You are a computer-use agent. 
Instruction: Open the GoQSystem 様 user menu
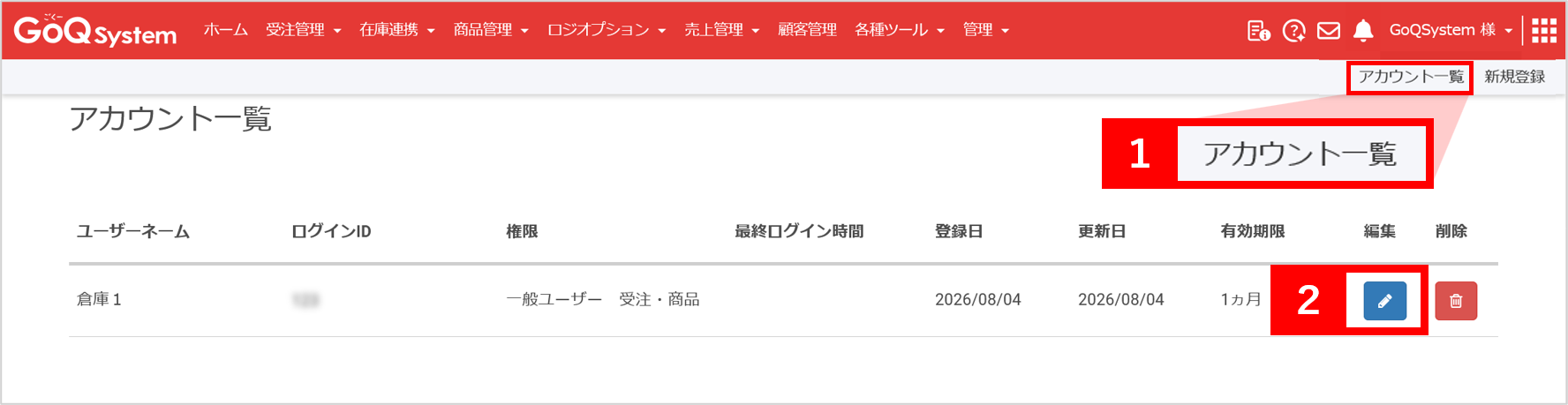coord(1450,30)
